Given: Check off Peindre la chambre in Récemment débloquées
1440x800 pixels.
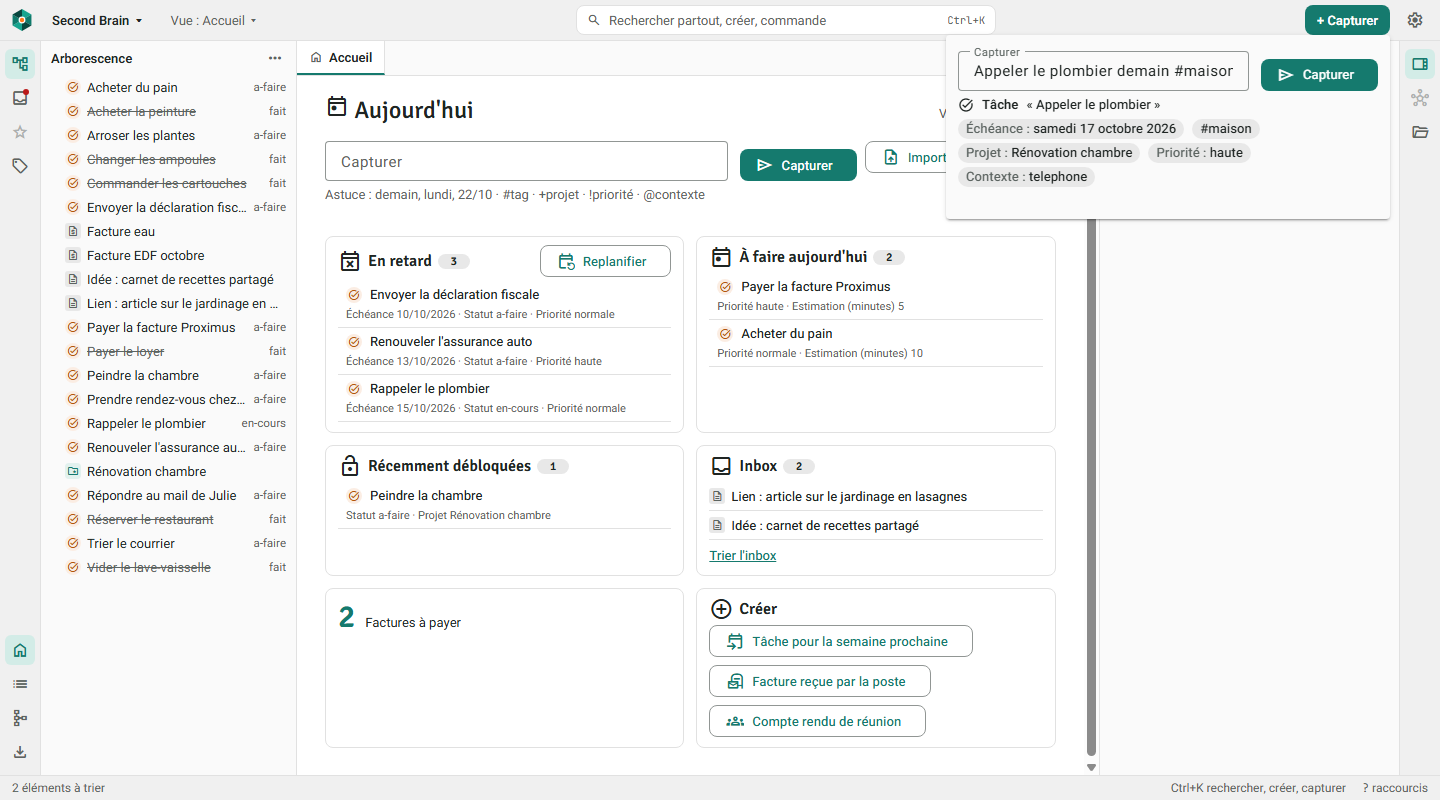Looking at the screenshot, I should [354, 496].
